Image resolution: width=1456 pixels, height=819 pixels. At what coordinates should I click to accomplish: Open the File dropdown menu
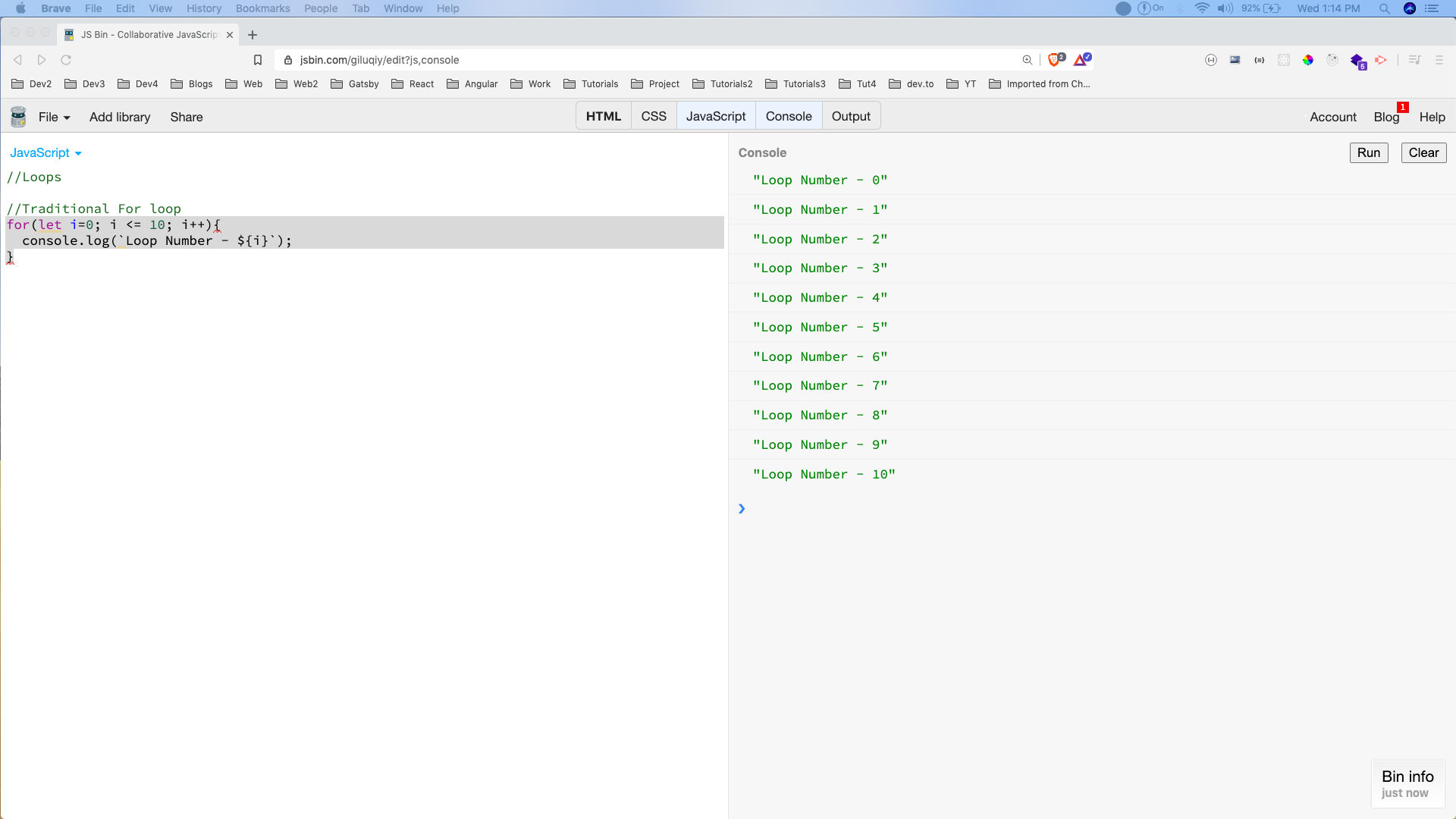tap(55, 117)
